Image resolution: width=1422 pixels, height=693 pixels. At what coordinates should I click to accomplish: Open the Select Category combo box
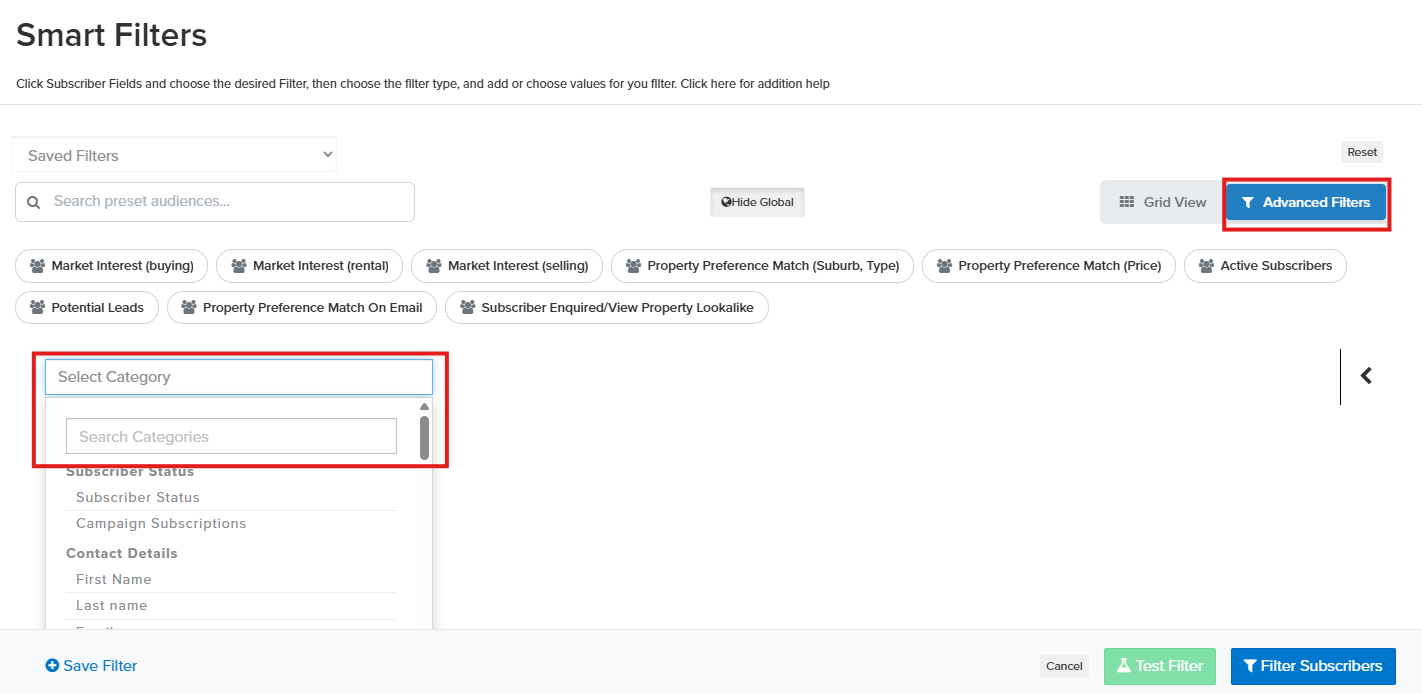[x=238, y=377]
